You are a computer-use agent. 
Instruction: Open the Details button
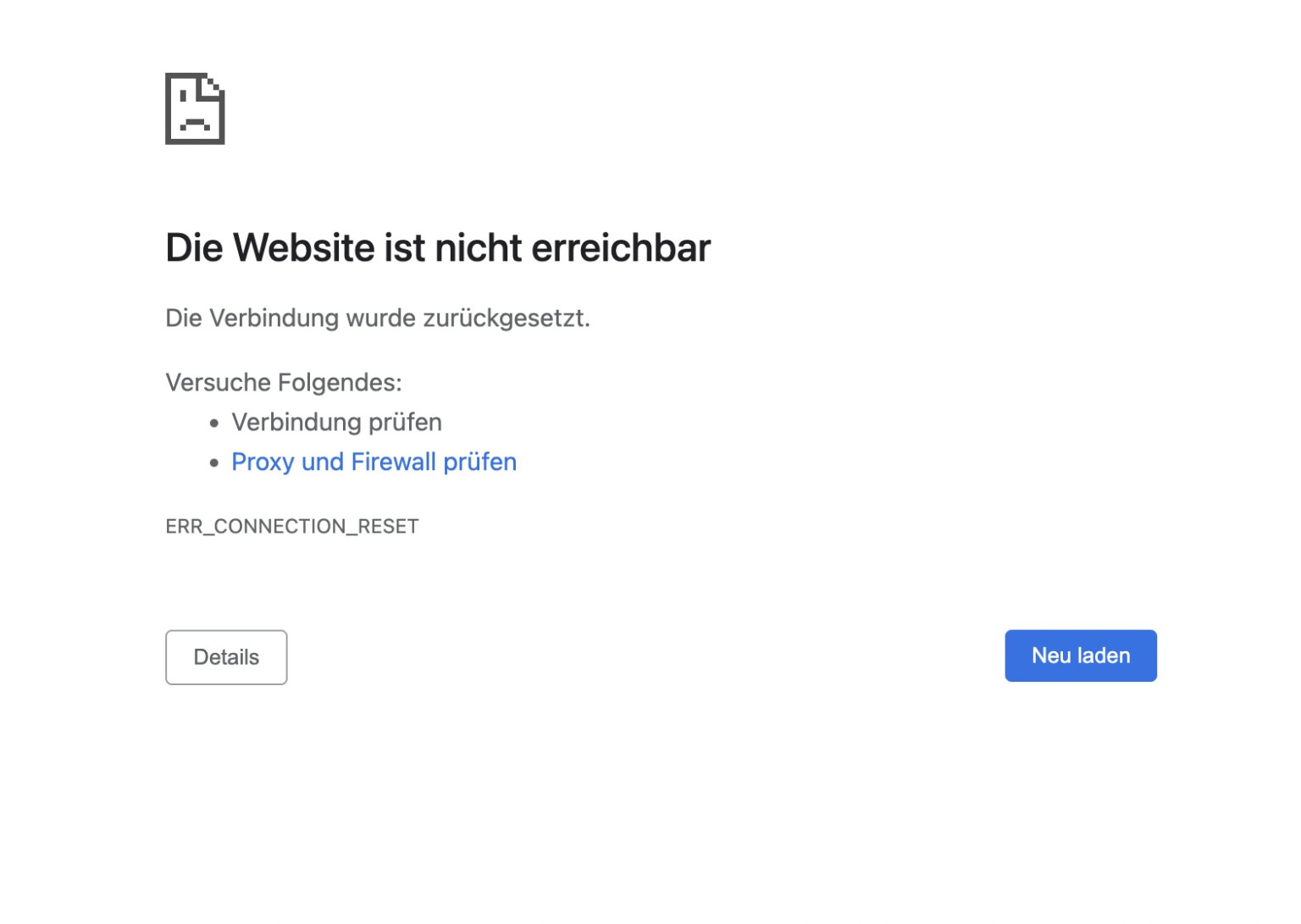click(226, 657)
